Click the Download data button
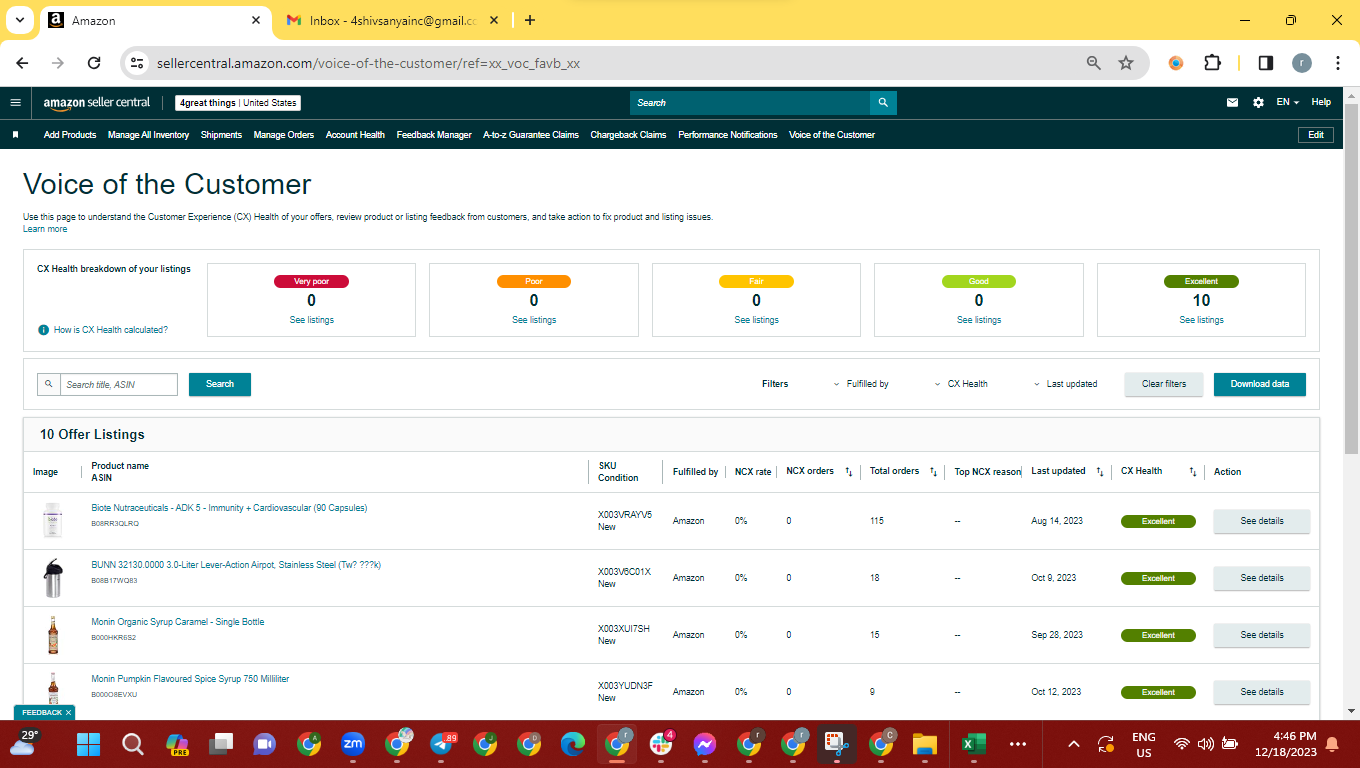Viewport: 1360px width, 768px height. (1260, 384)
